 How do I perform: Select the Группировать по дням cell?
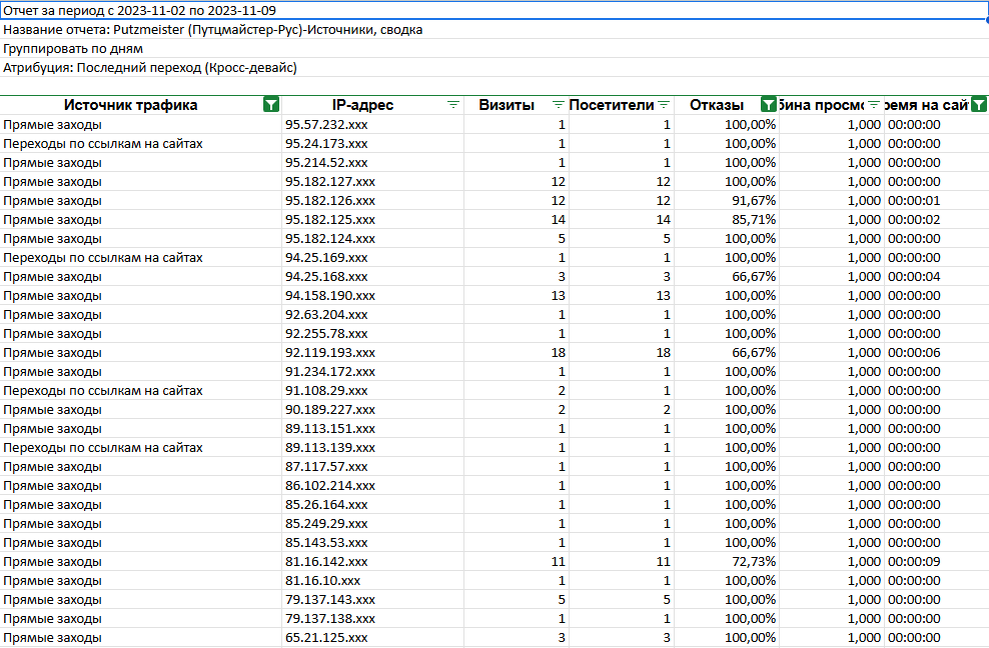click(x=494, y=49)
